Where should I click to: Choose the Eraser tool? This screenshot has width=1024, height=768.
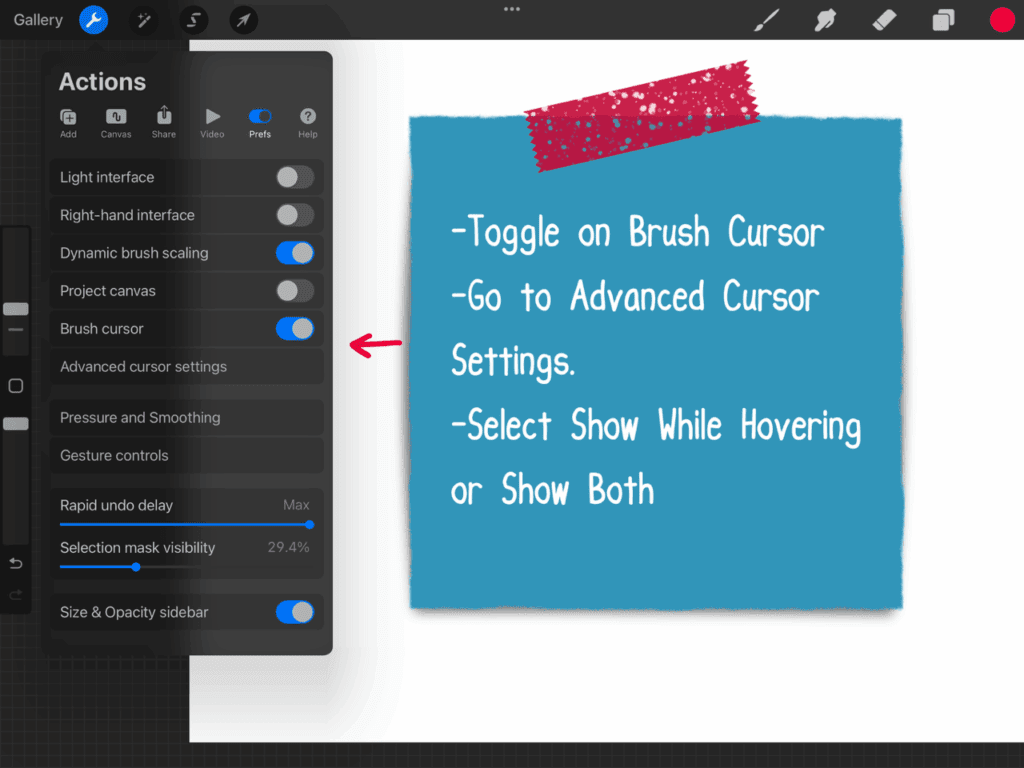click(x=884, y=20)
